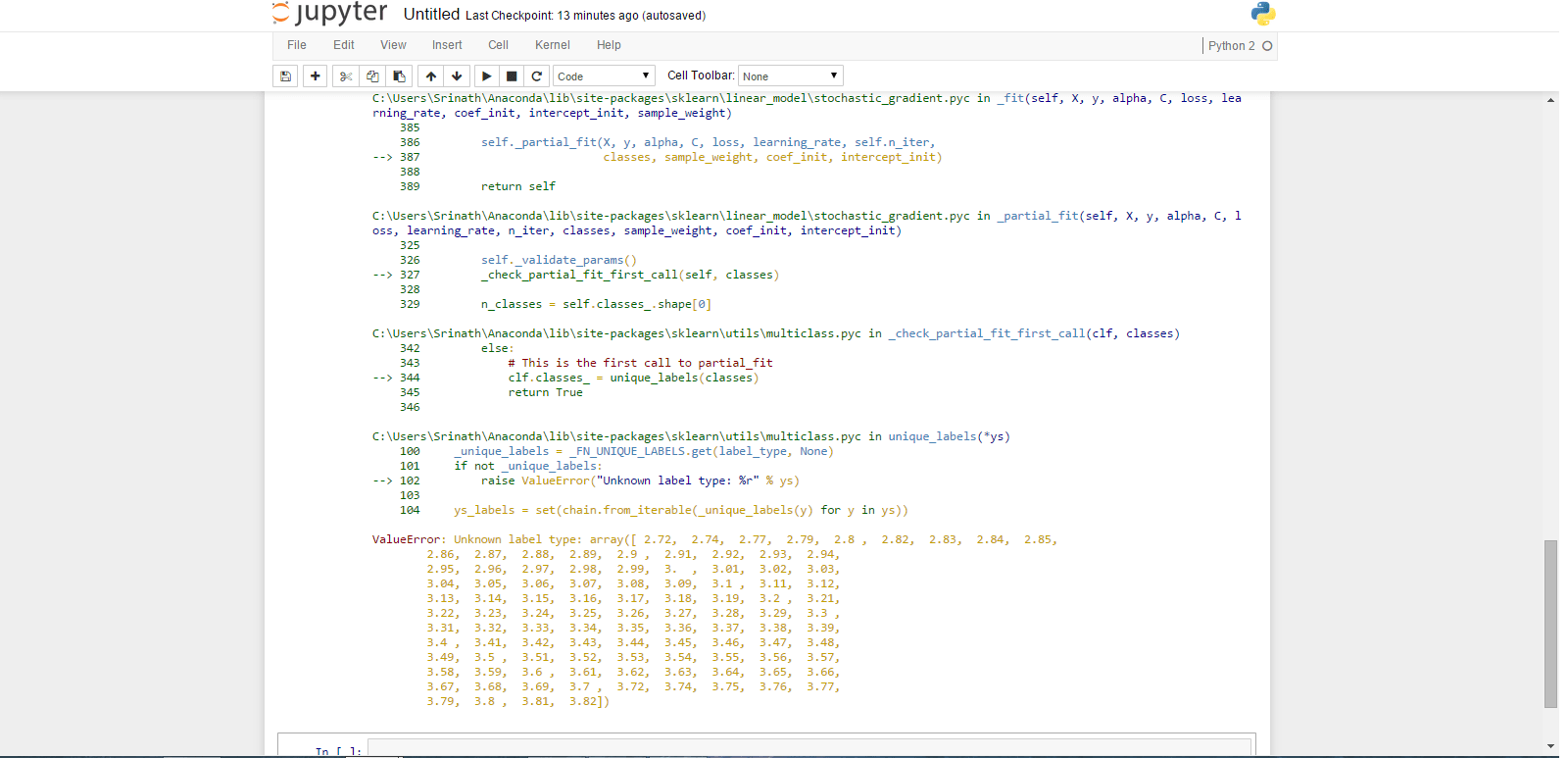Click 'return True' on line 345
Screen dimensions: 1568x758
pyautogui.click(x=546, y=392)
